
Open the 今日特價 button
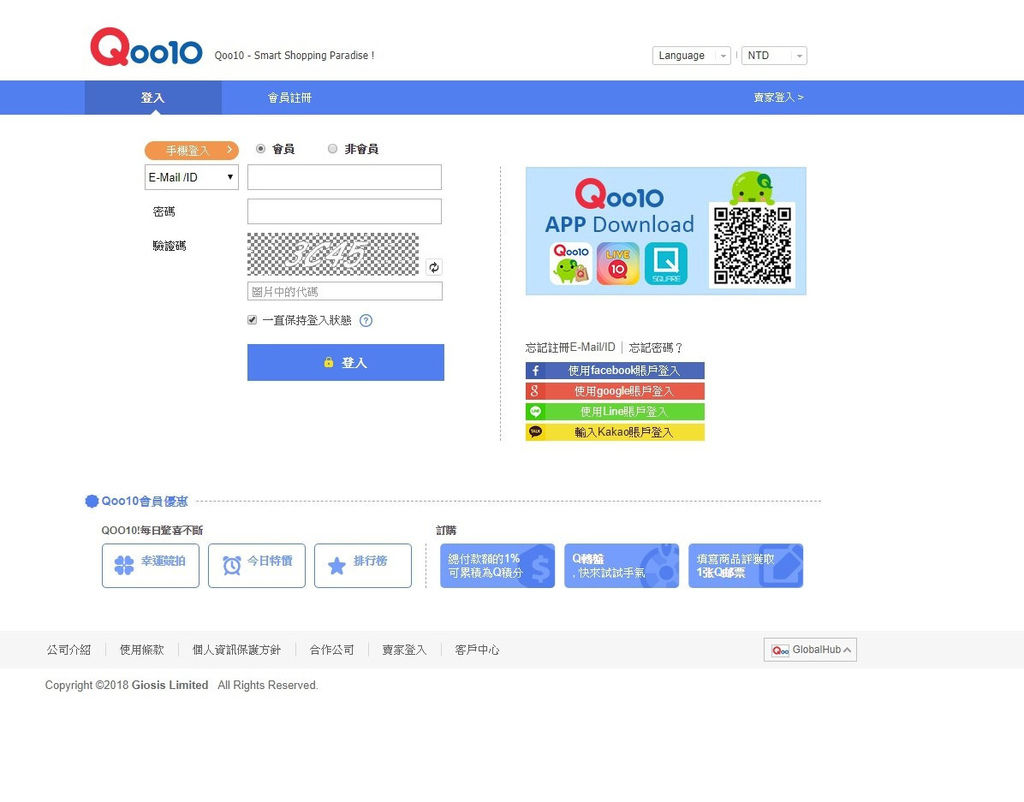click(257, 566)
